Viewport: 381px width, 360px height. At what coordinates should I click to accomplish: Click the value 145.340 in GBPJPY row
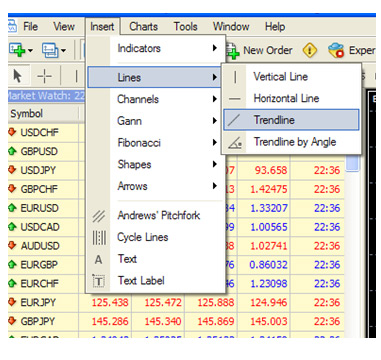pos(163,322)
